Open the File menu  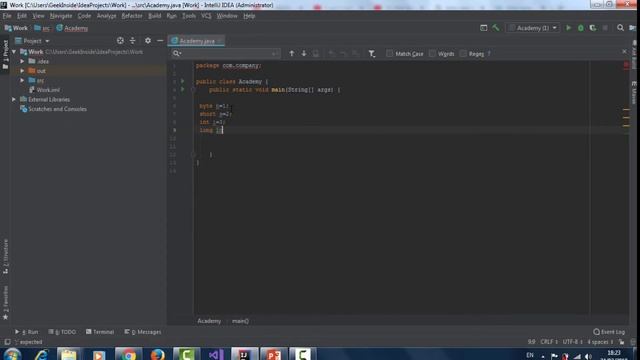point(7,16)
